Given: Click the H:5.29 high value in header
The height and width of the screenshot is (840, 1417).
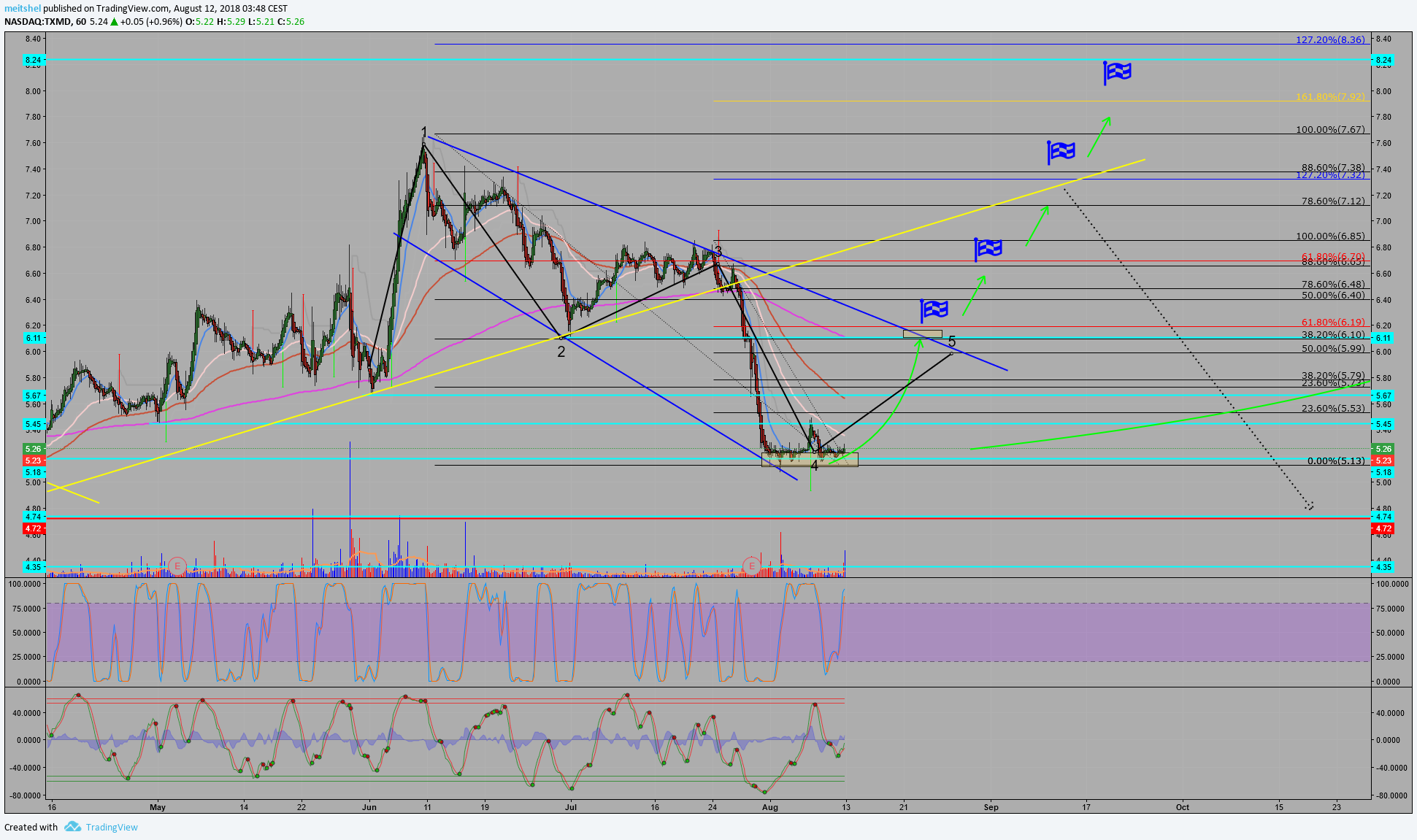Looking at the screenshot, I should [231, 22].
